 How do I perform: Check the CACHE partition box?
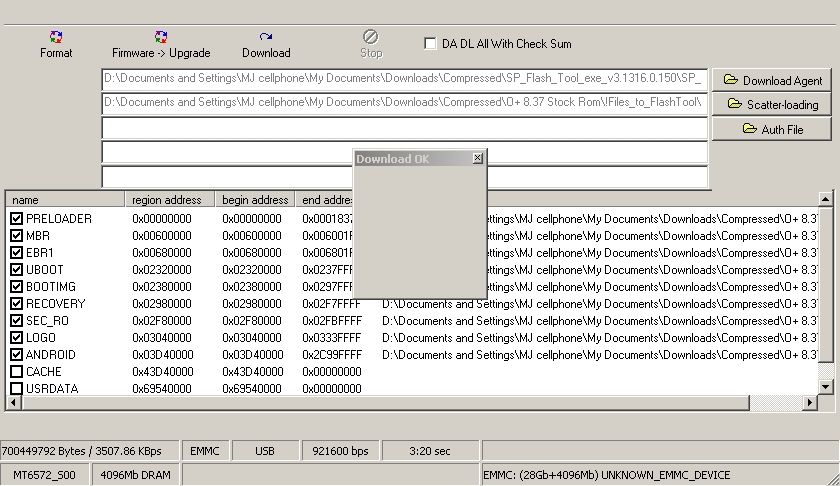pos(16,372)
